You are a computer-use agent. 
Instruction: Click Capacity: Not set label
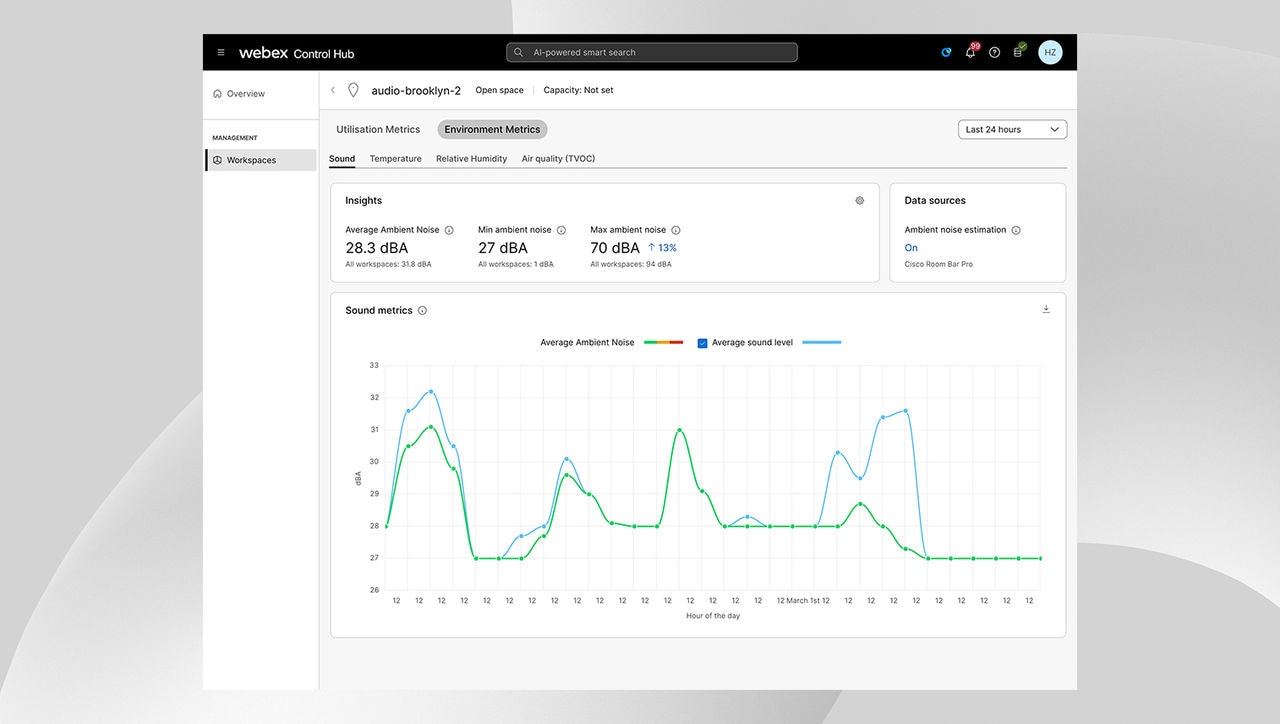(x=578, y=90)
